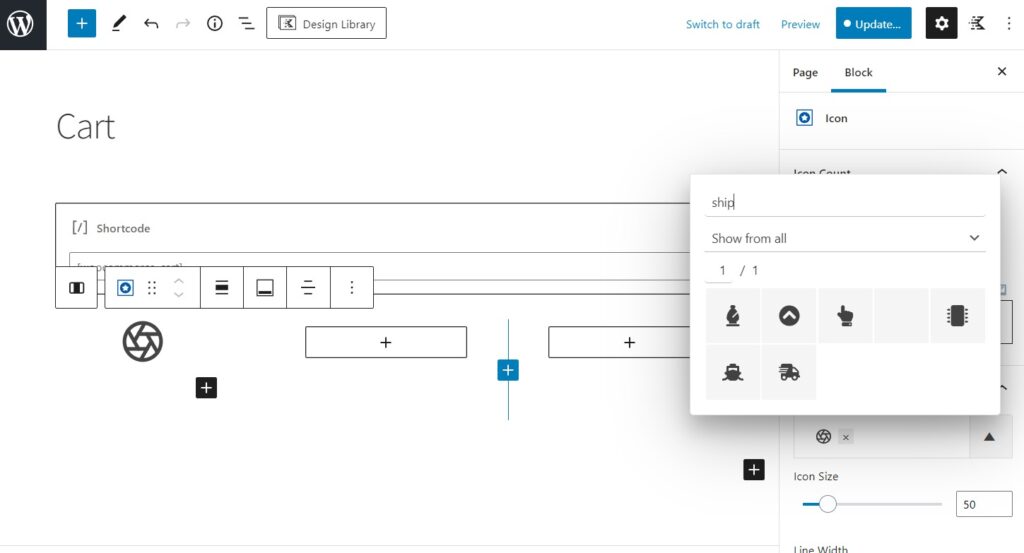The image size is (1024, 553).
Task: Choose the fast shipping truck icon
Action: (x=789, y=372)
